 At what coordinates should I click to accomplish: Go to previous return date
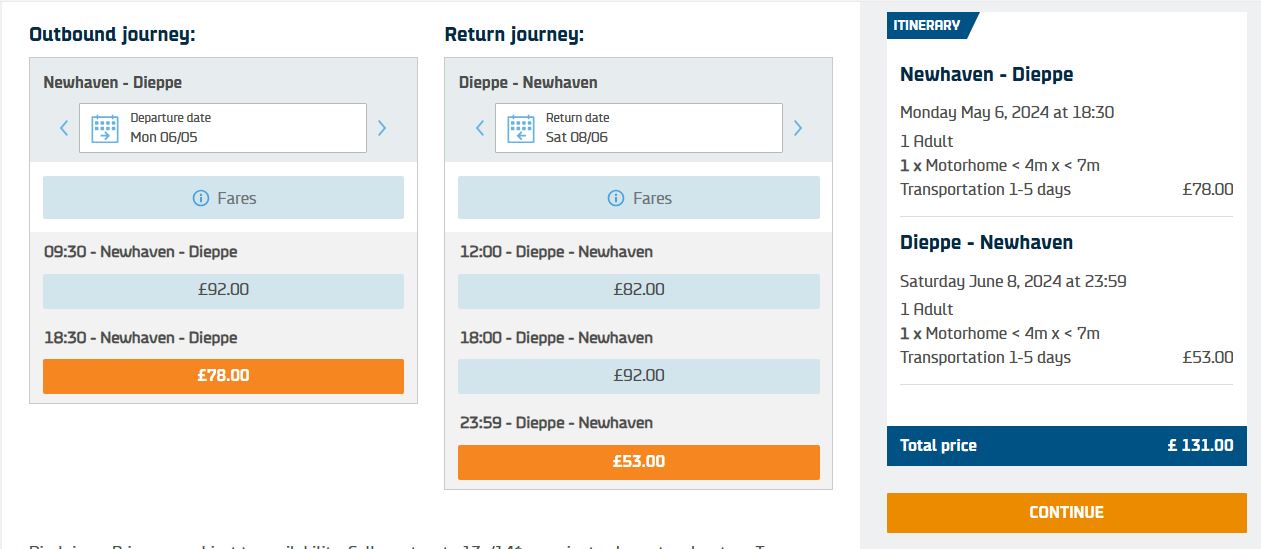pos(479,128)
